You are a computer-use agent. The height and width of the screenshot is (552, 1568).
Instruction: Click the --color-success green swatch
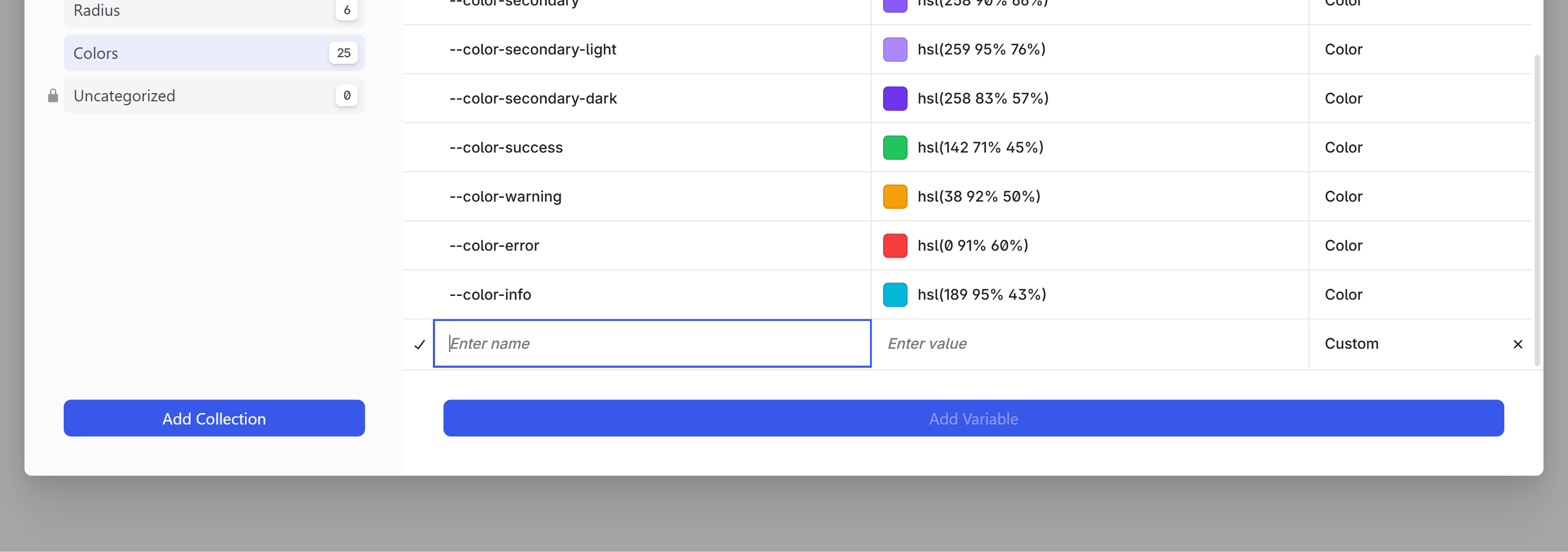pyautogui.click(x=895, y=147)
